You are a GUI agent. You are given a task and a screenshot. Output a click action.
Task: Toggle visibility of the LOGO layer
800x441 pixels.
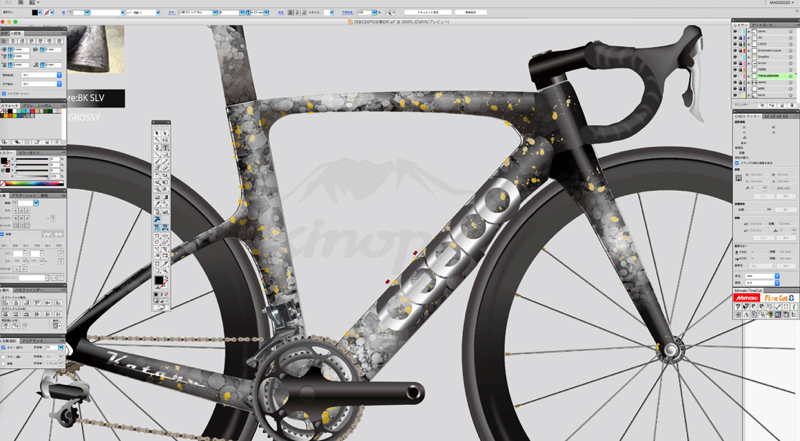[x=735, y=44]
